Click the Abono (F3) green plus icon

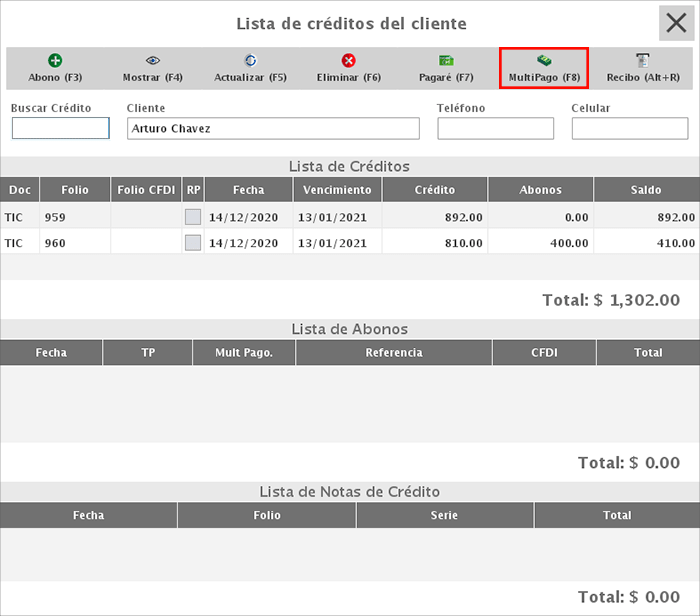pos(55,60)
